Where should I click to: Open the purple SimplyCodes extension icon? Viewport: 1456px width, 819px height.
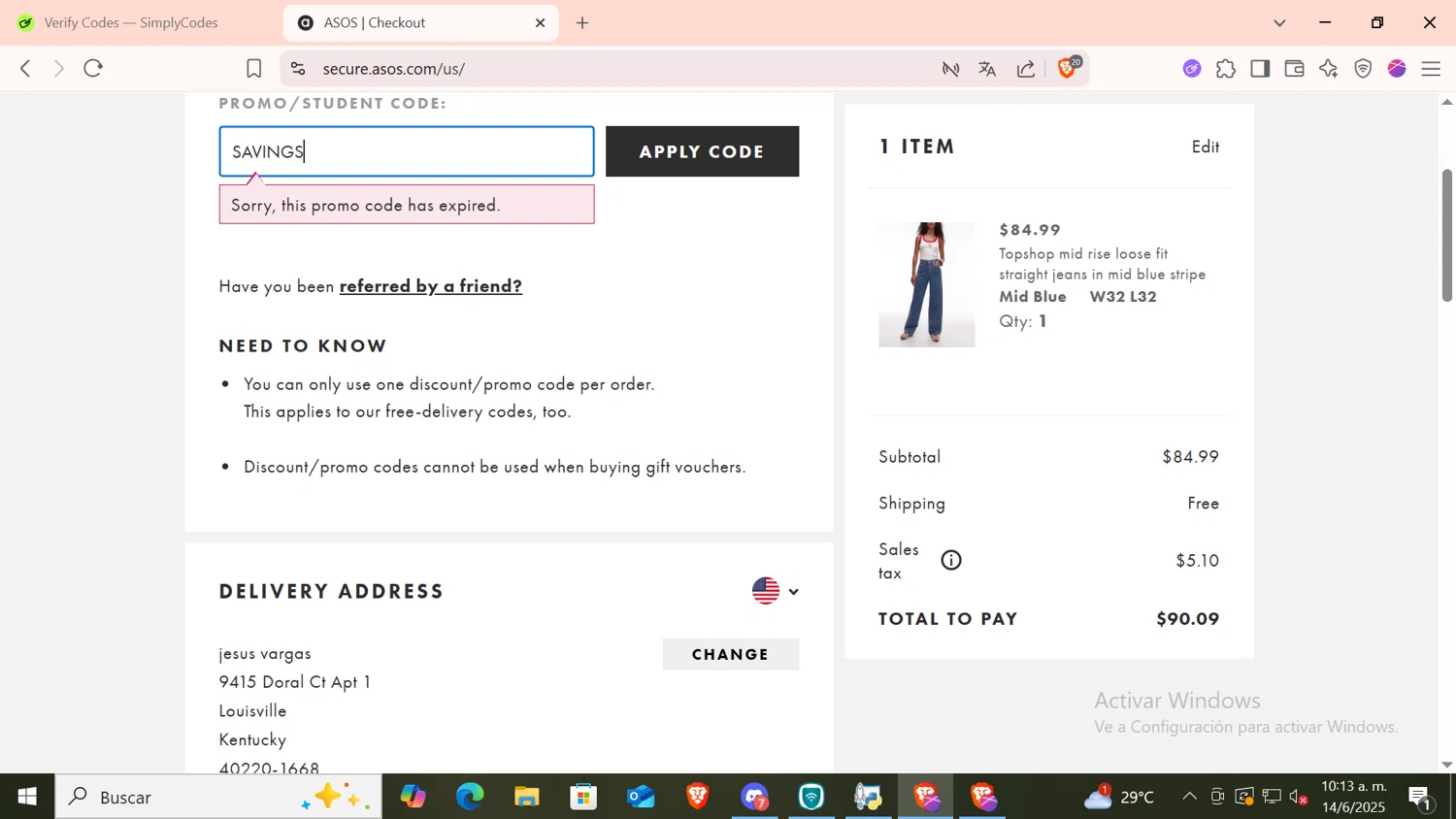coord(1192,68)
